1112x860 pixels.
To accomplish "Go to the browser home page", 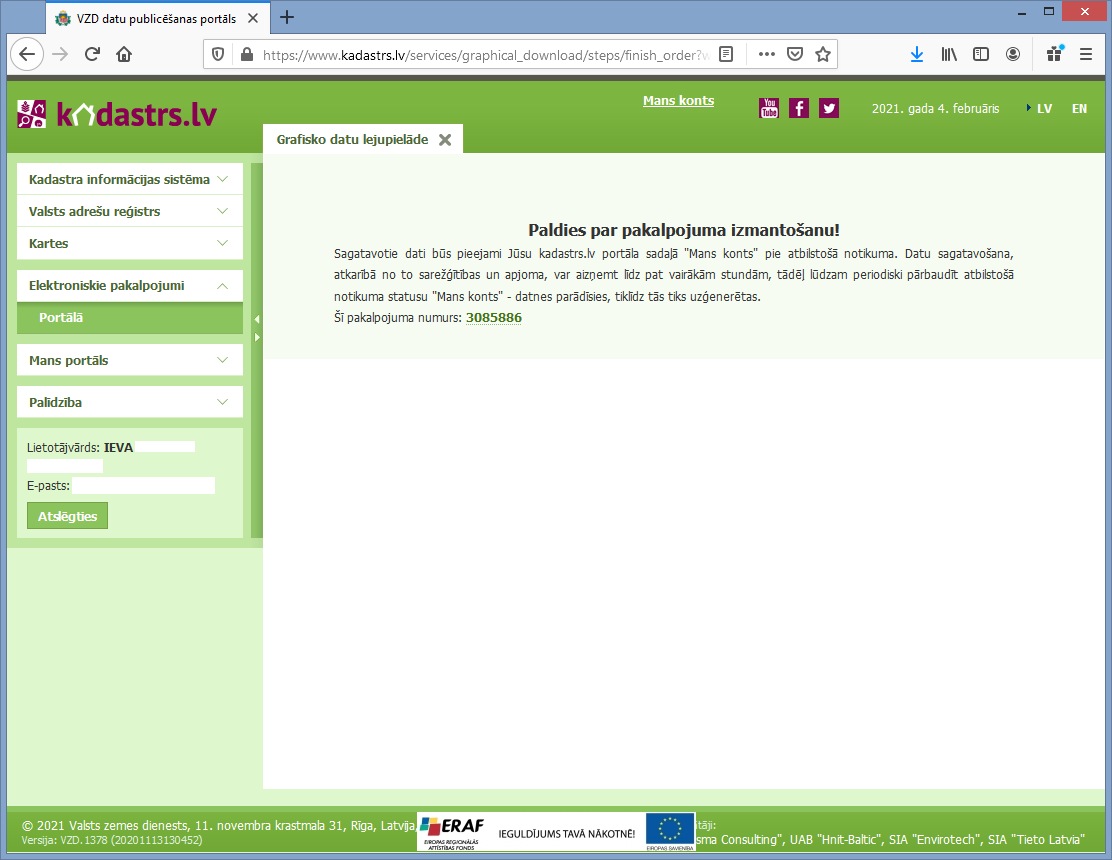I will pyautogui.click(x=124, y=55).
